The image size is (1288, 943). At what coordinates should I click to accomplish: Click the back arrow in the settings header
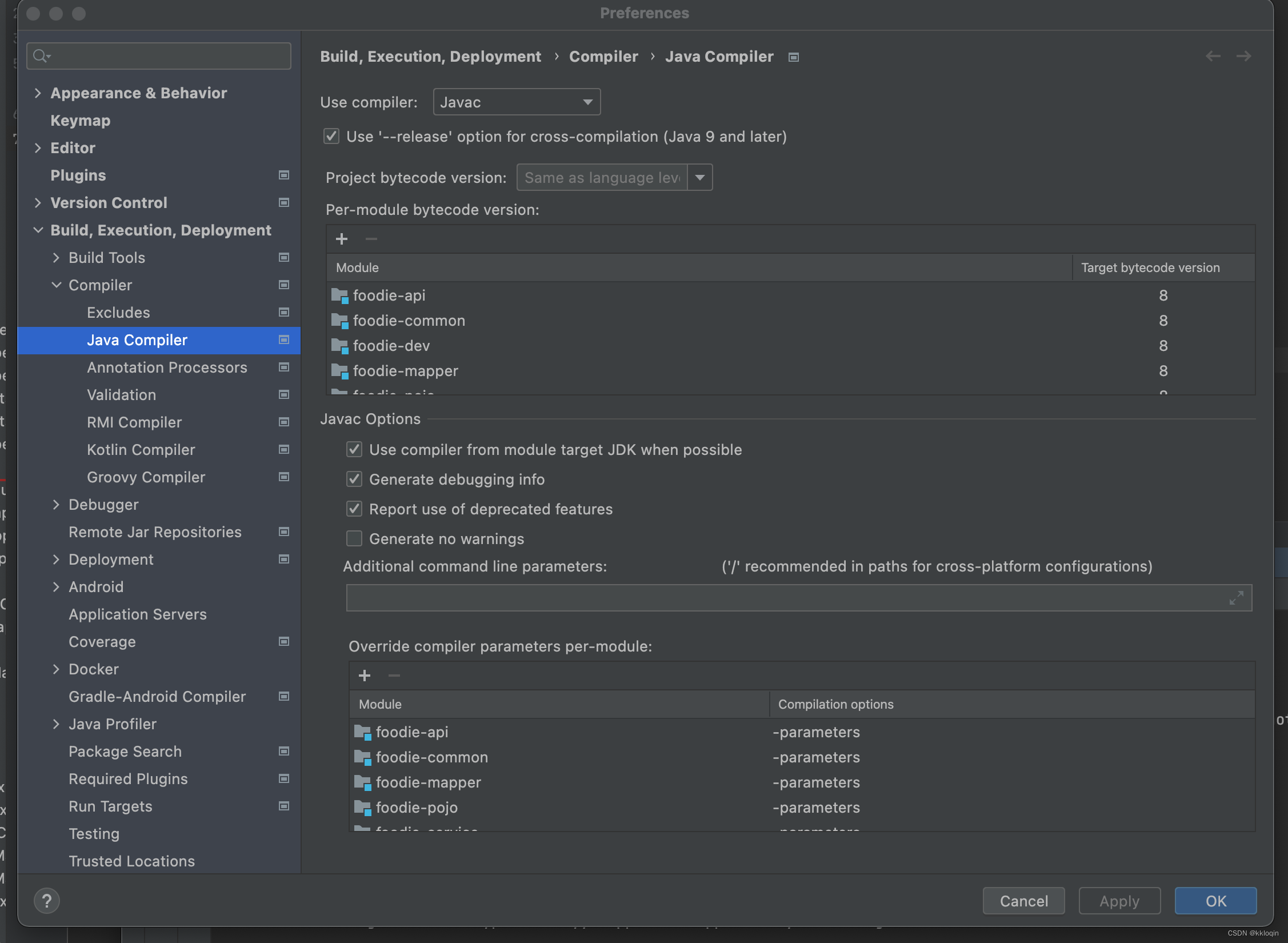click(x=1213, y=56)
